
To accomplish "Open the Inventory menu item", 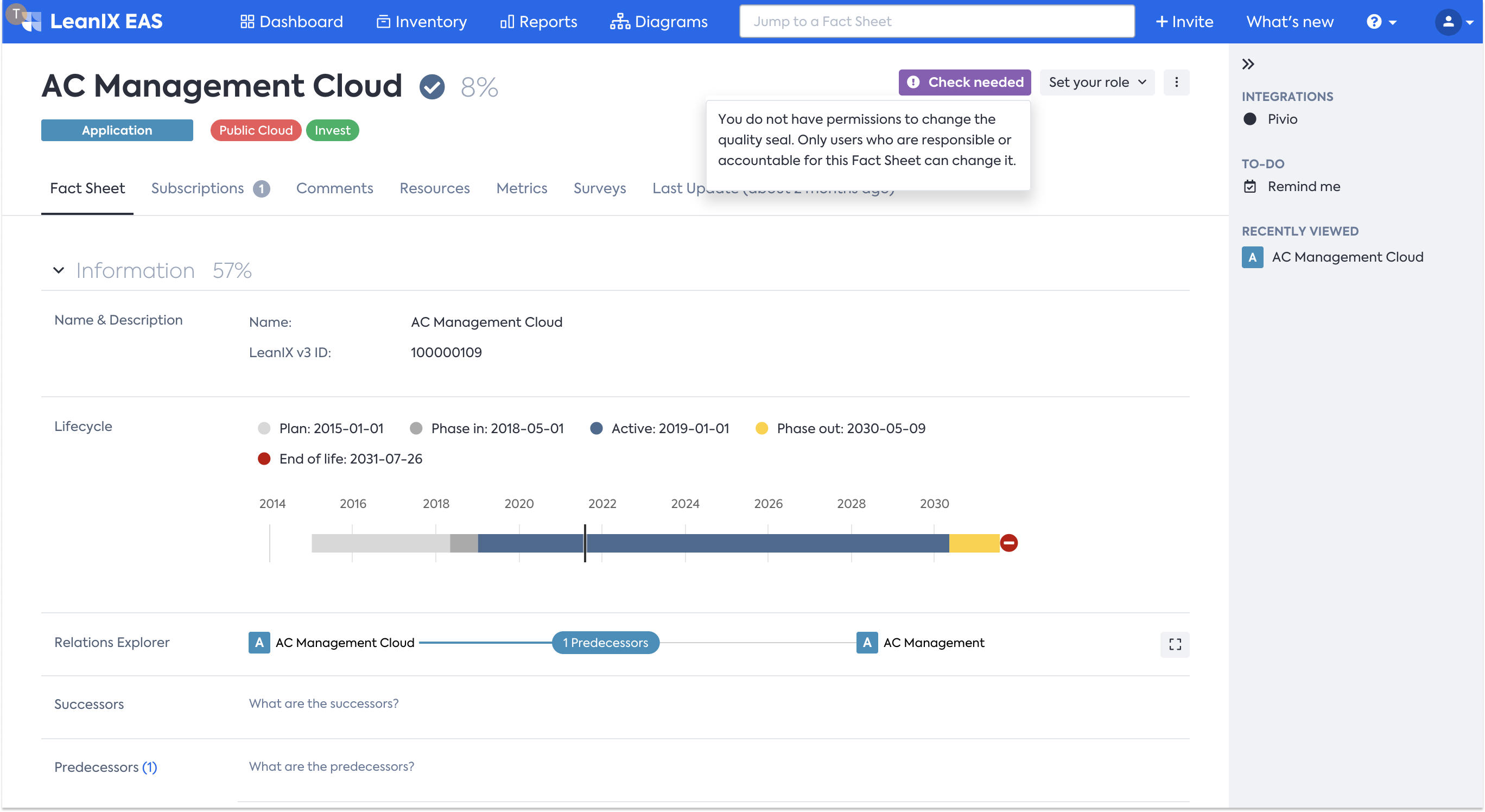I will coord(421,22).
